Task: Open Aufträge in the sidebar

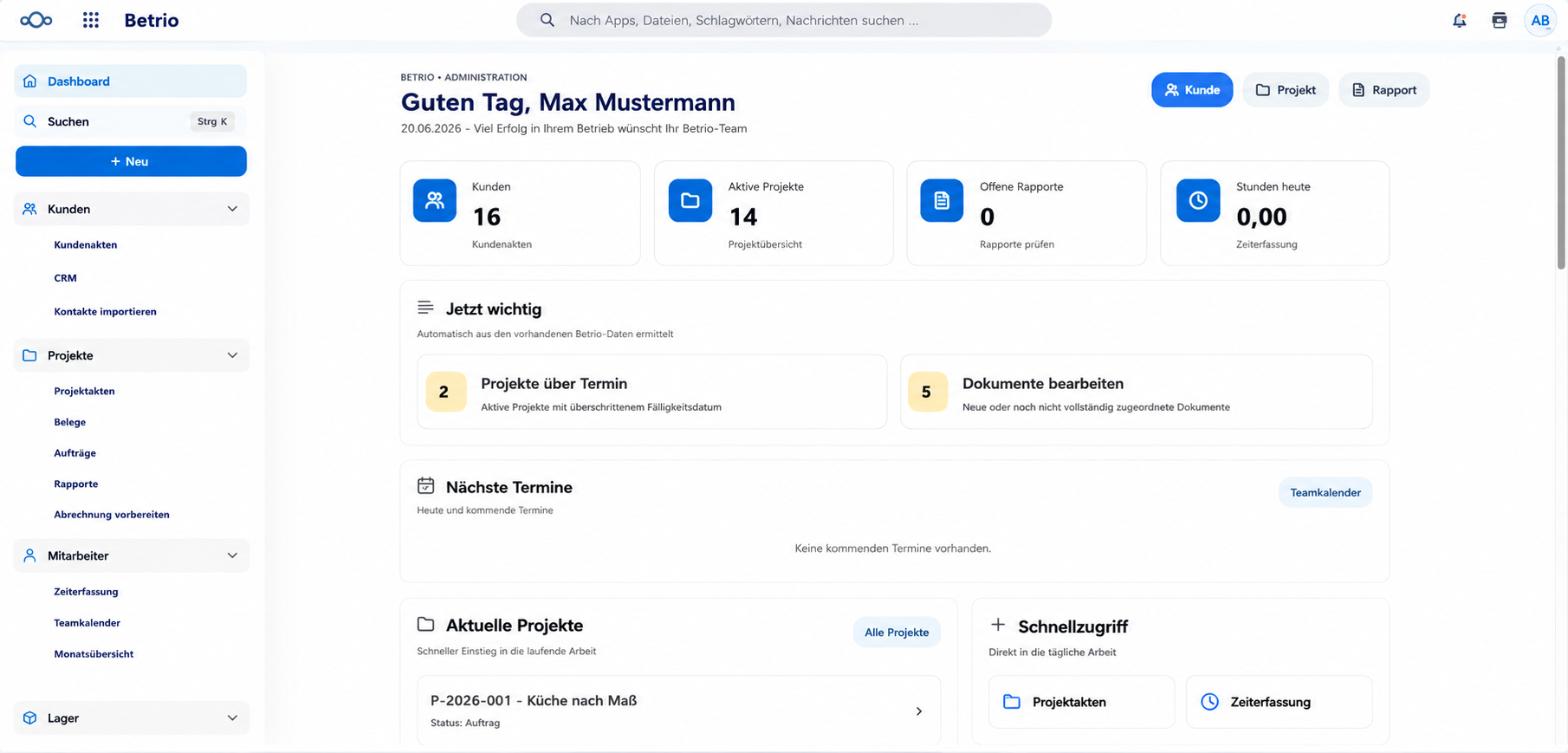Action: (75, 453)
